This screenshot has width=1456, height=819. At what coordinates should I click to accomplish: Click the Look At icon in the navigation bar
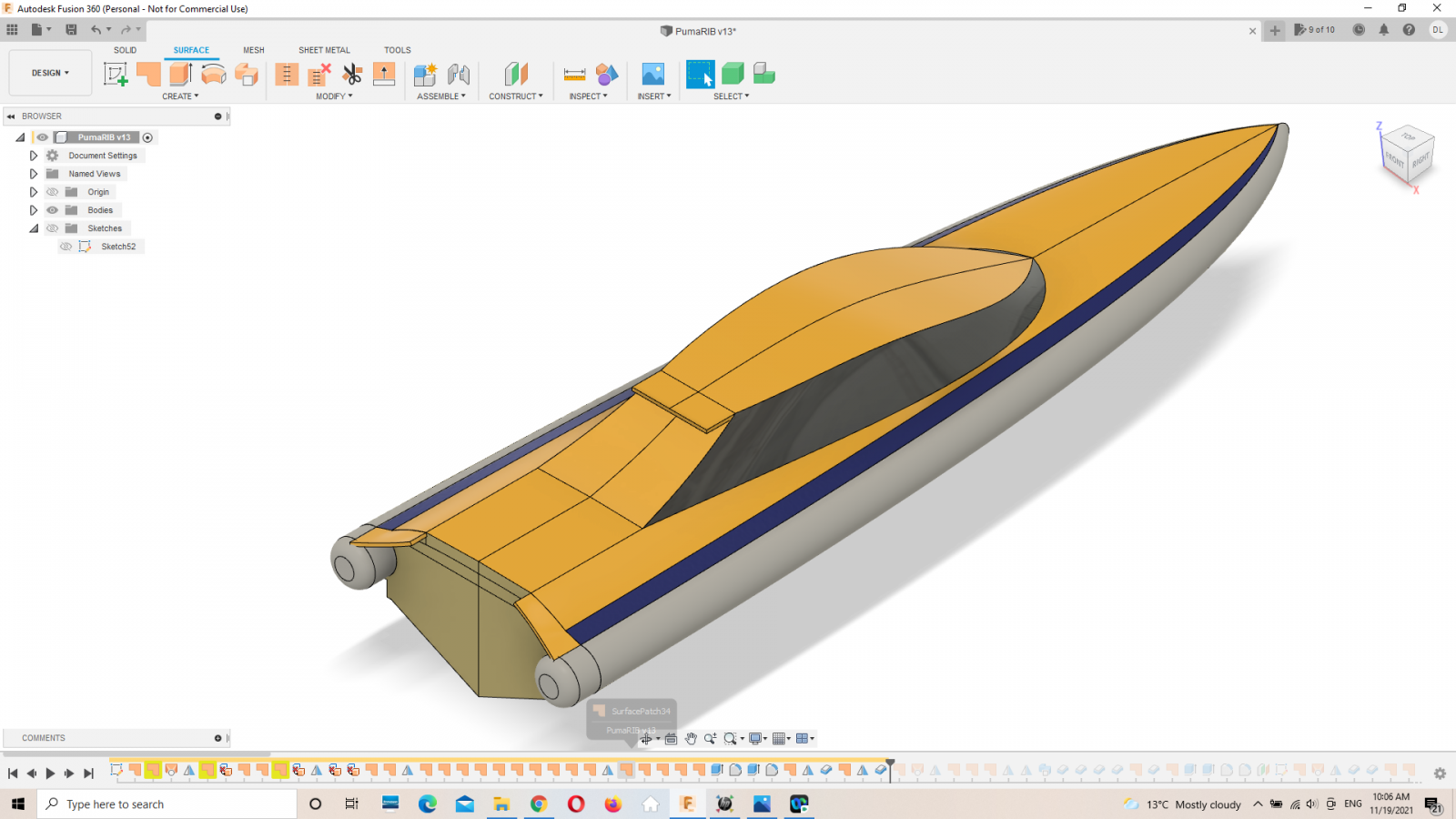point(671,739)
